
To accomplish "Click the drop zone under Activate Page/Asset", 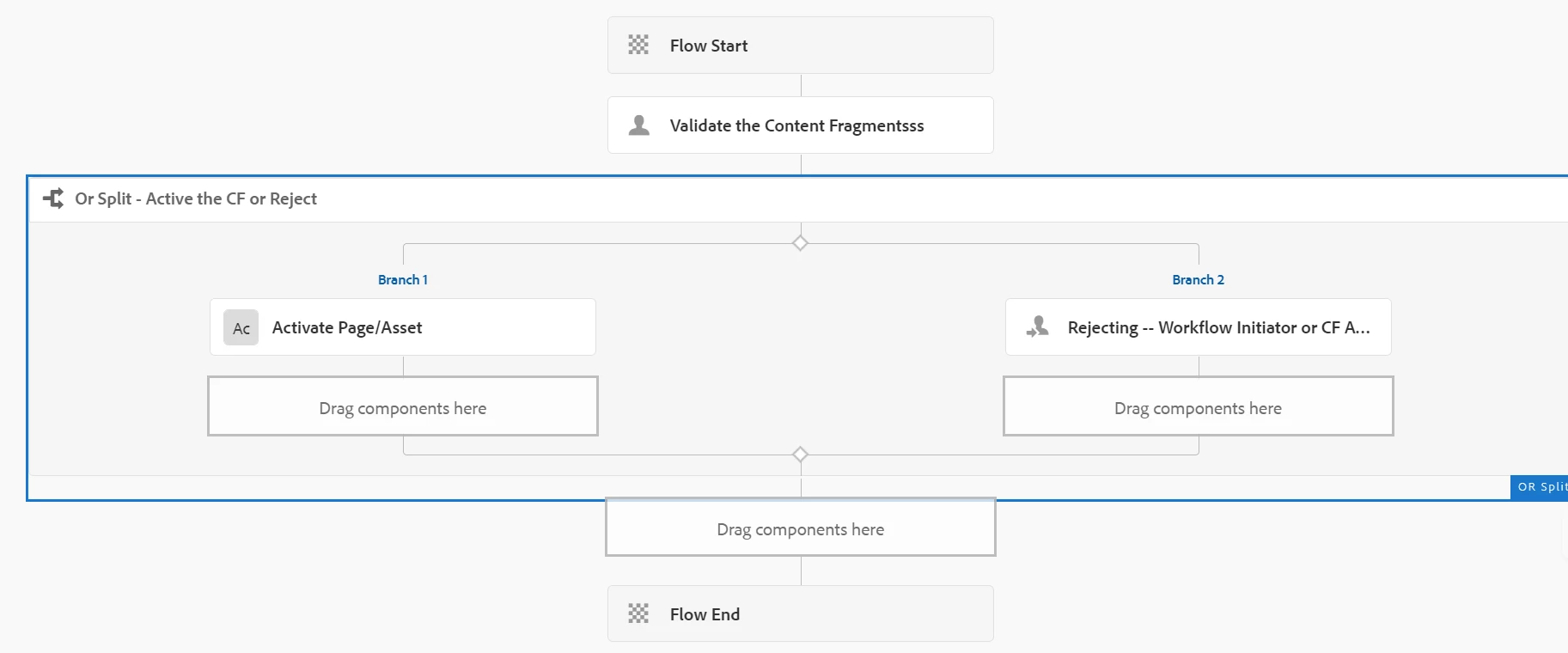I will tap(403, 407).
